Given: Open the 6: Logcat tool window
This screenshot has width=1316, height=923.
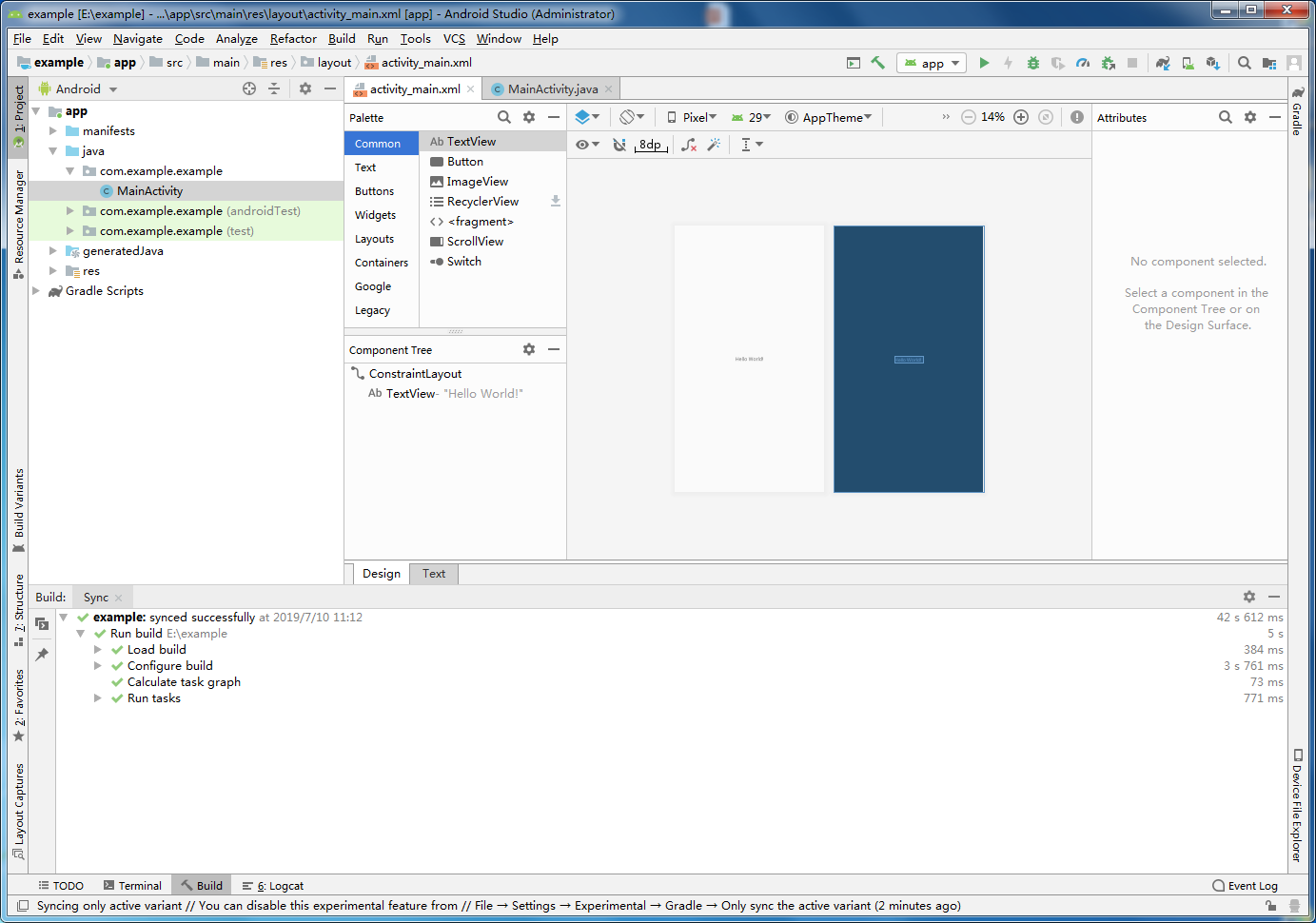Looking at the screenshot, I should (273, 886).
